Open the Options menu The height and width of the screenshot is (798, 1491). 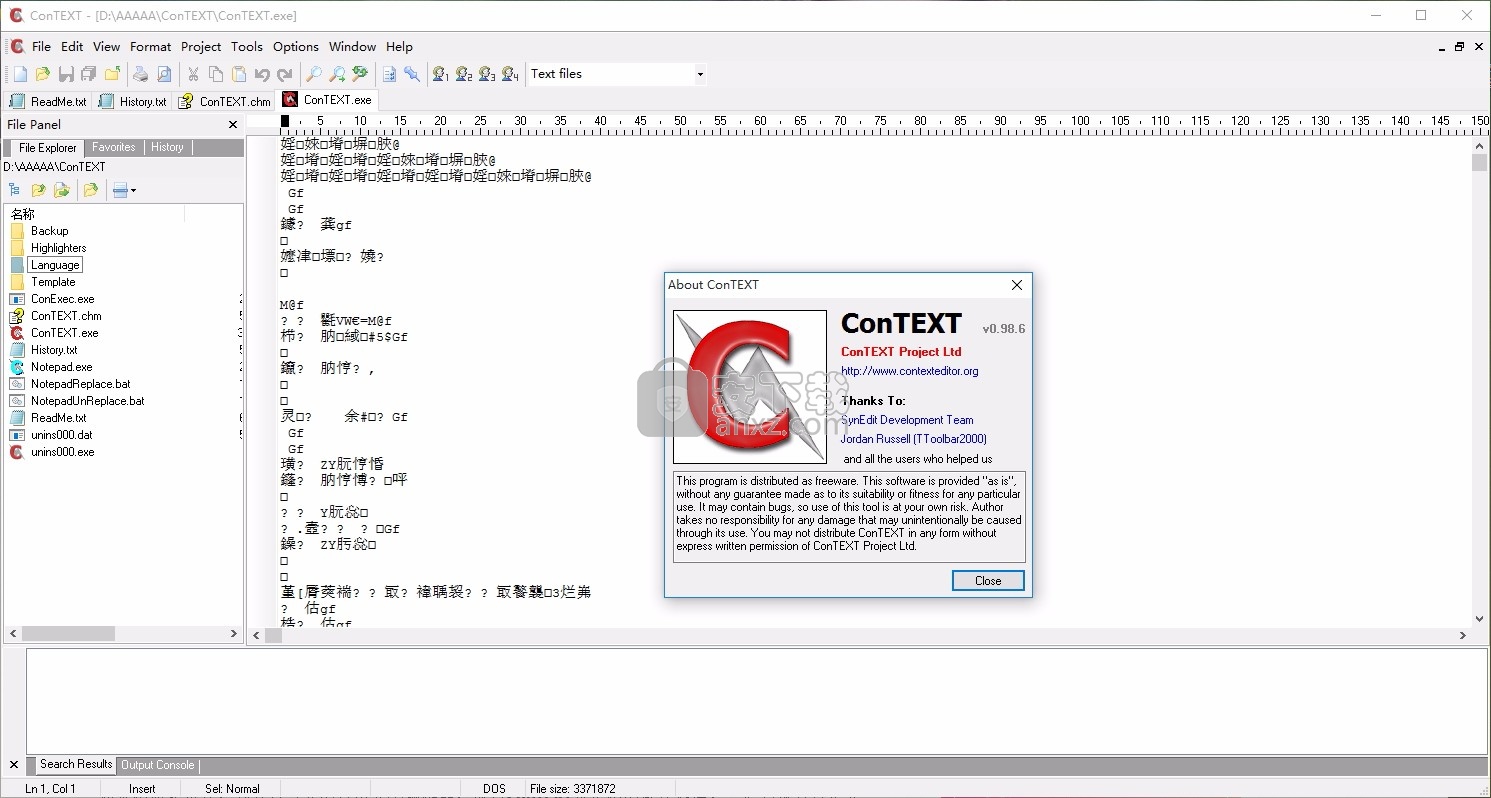tap(296, 47)
